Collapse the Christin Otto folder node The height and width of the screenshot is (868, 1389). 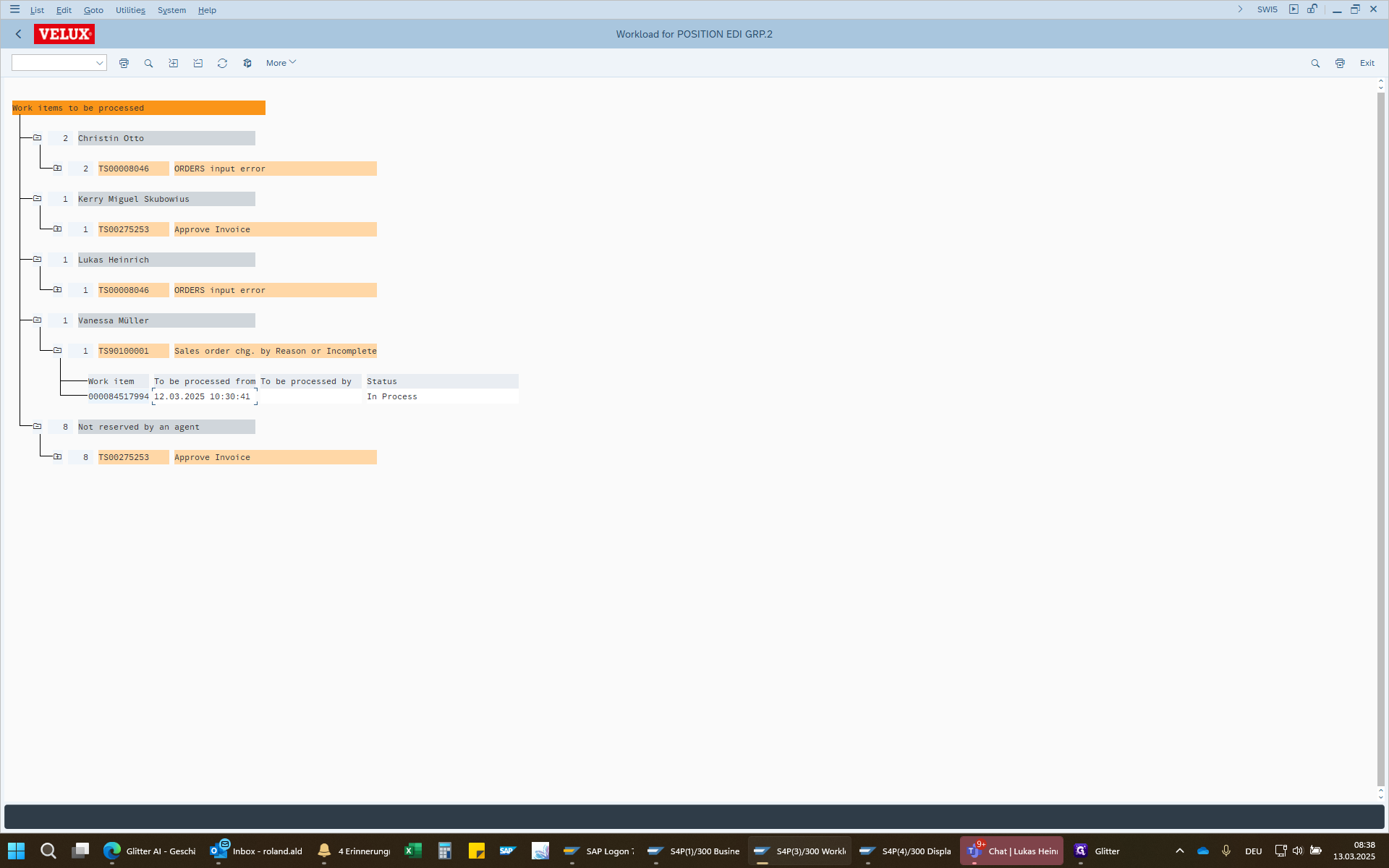pyautogui.click(x=37, y=138)
